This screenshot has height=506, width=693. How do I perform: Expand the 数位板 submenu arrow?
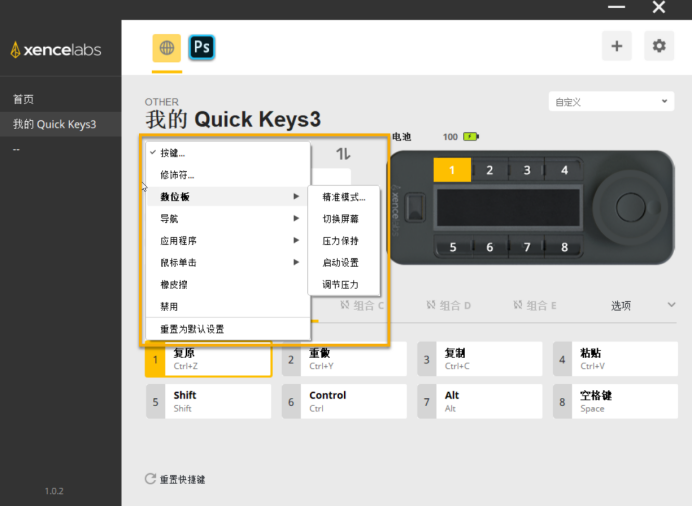[296, 196]
